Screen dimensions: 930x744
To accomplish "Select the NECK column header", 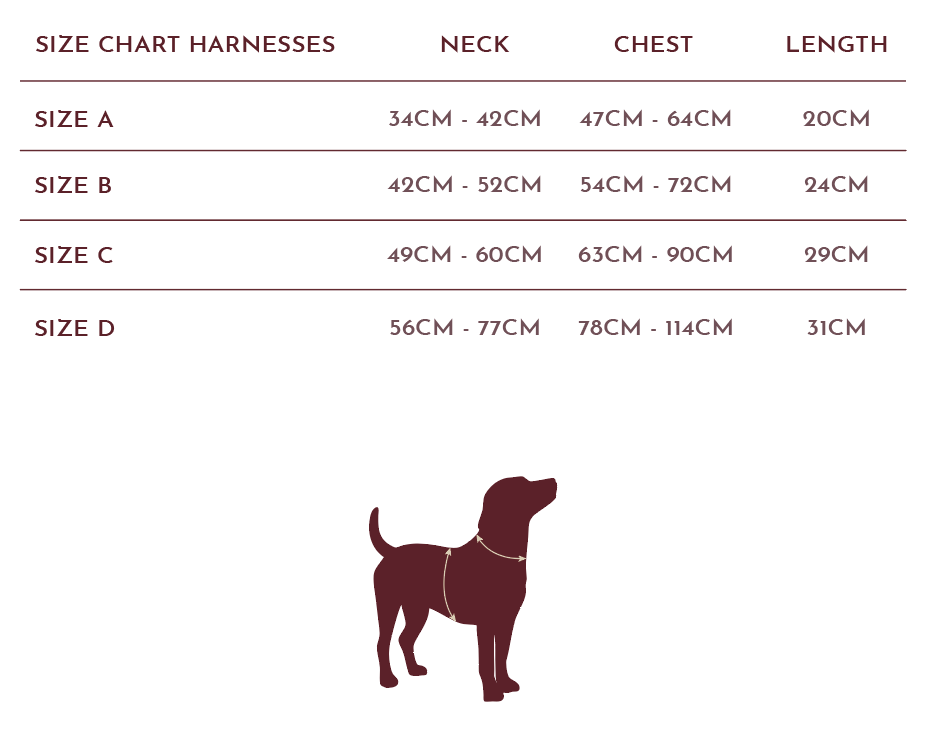I will [x=474, y=44].
